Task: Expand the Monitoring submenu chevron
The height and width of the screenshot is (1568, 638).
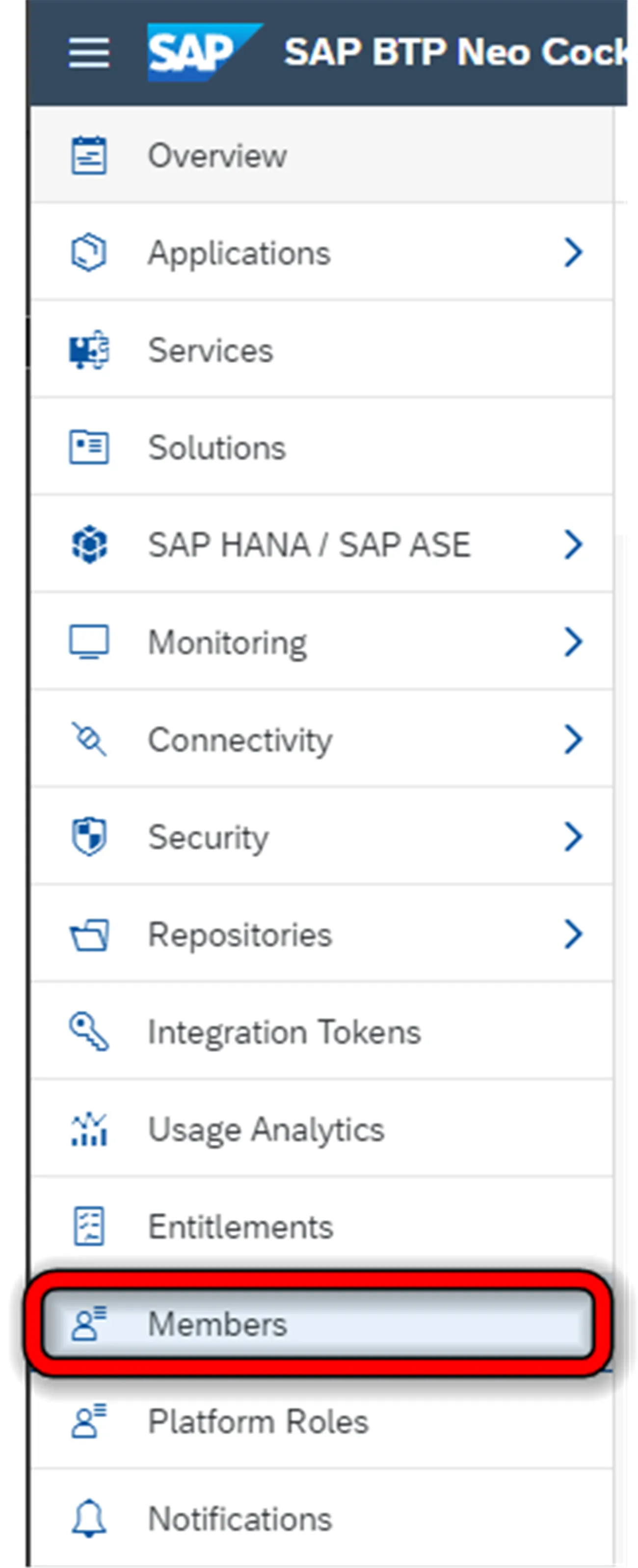Action: pyautogui.click(x=573, y=641)
